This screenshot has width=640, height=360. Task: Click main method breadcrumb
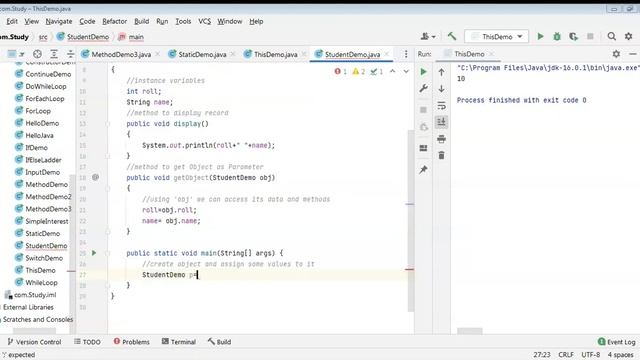tap(131, 37)
